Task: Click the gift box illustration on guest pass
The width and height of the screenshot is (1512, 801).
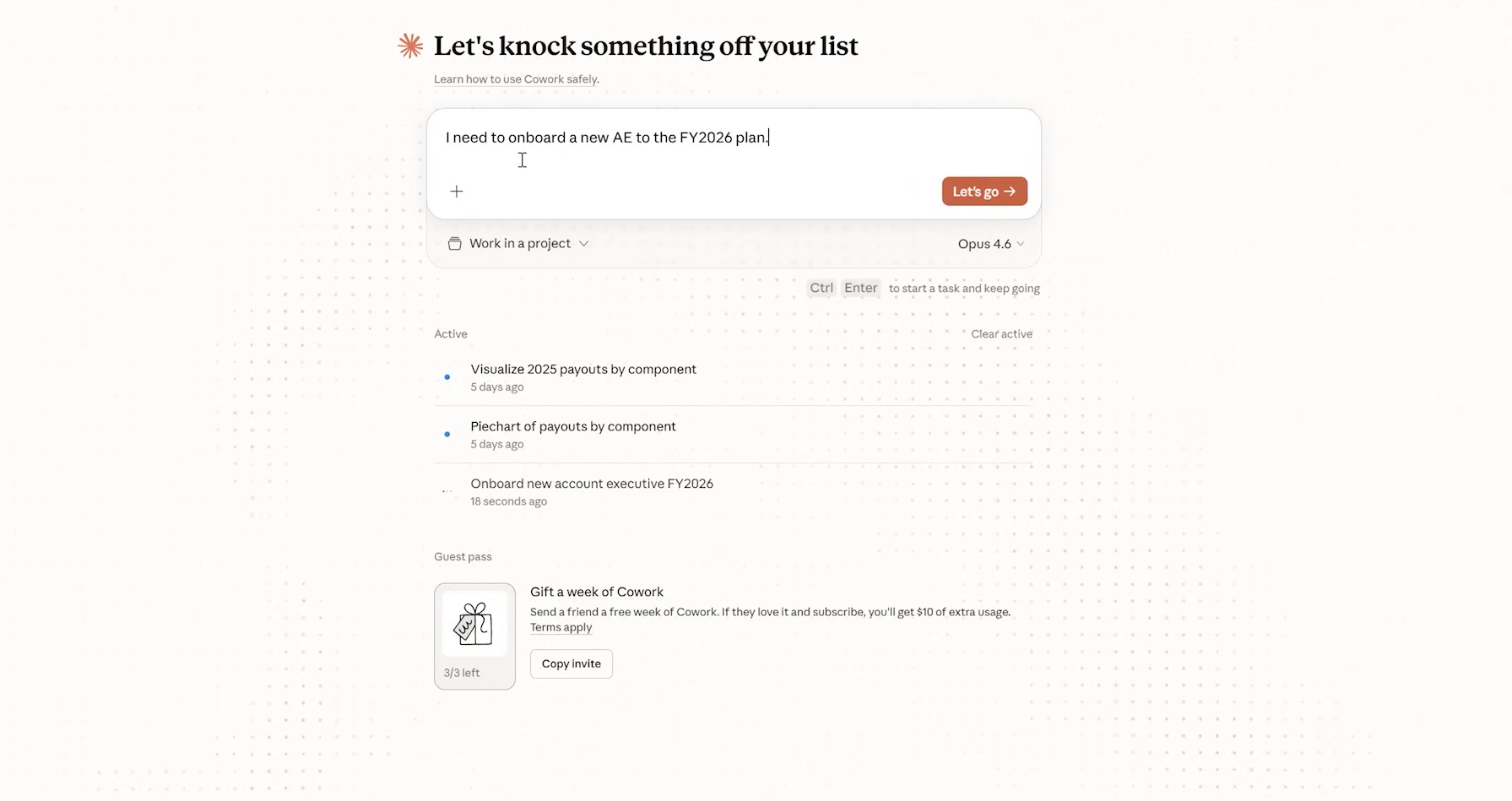Action: pos(474,625)
